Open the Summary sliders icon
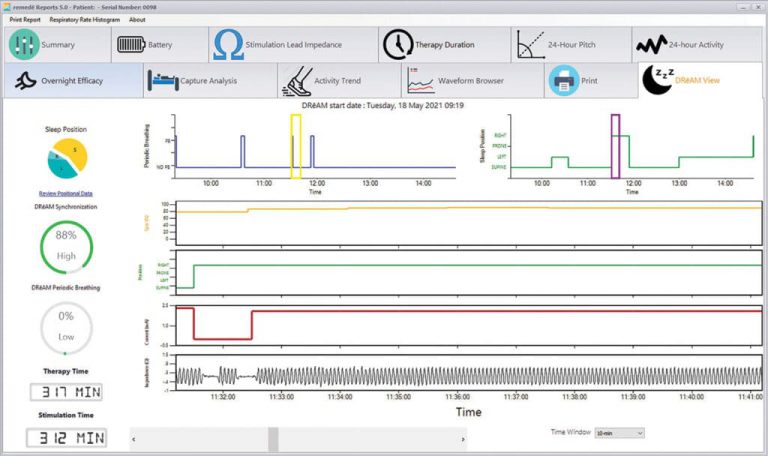The image size is (768, 456). coord(24,45)
